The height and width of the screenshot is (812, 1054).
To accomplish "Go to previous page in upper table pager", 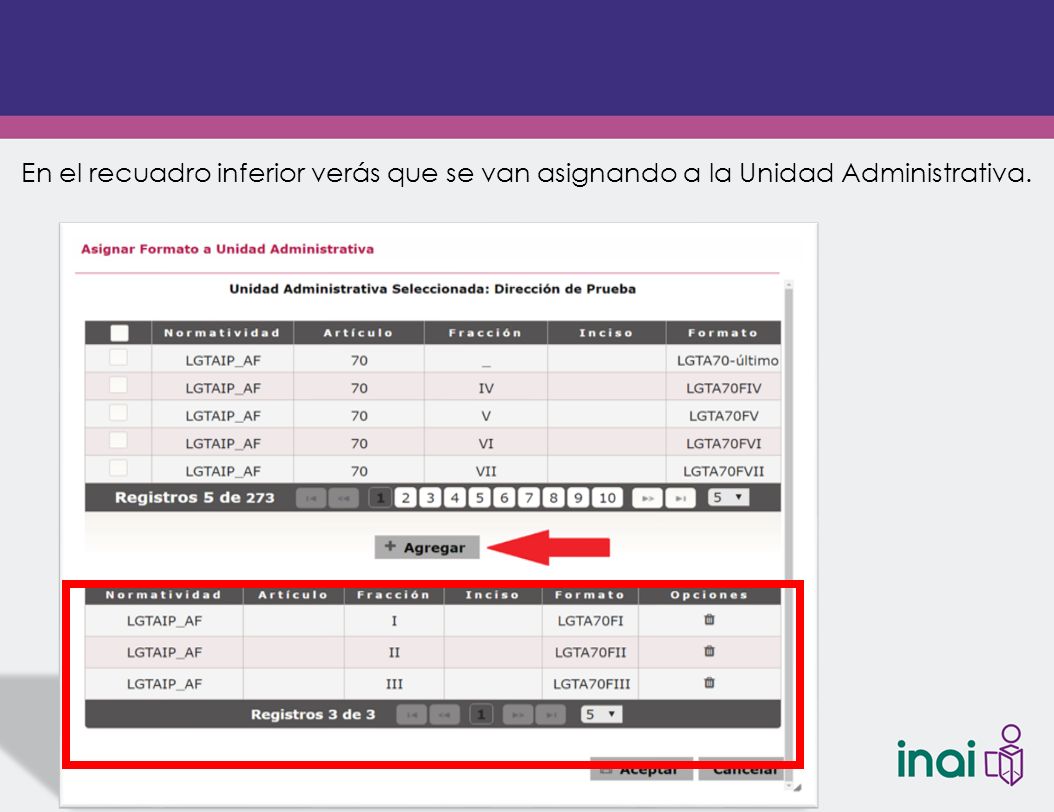I will 343,498.
